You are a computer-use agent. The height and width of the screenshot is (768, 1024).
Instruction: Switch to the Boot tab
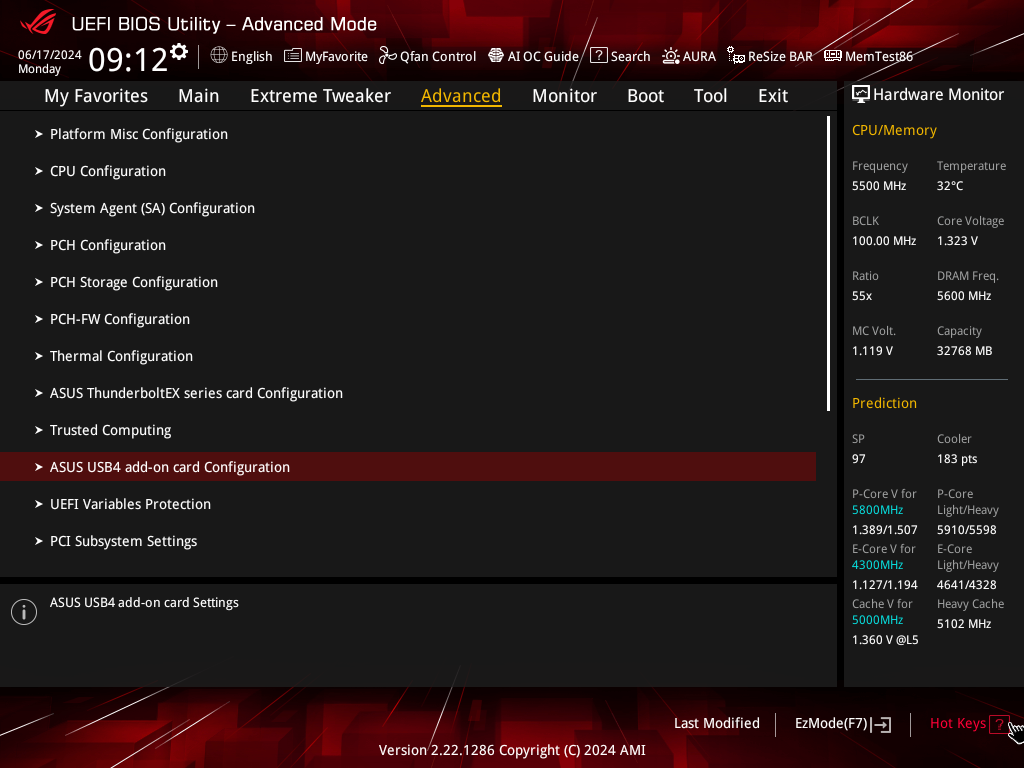pos(645,96)
